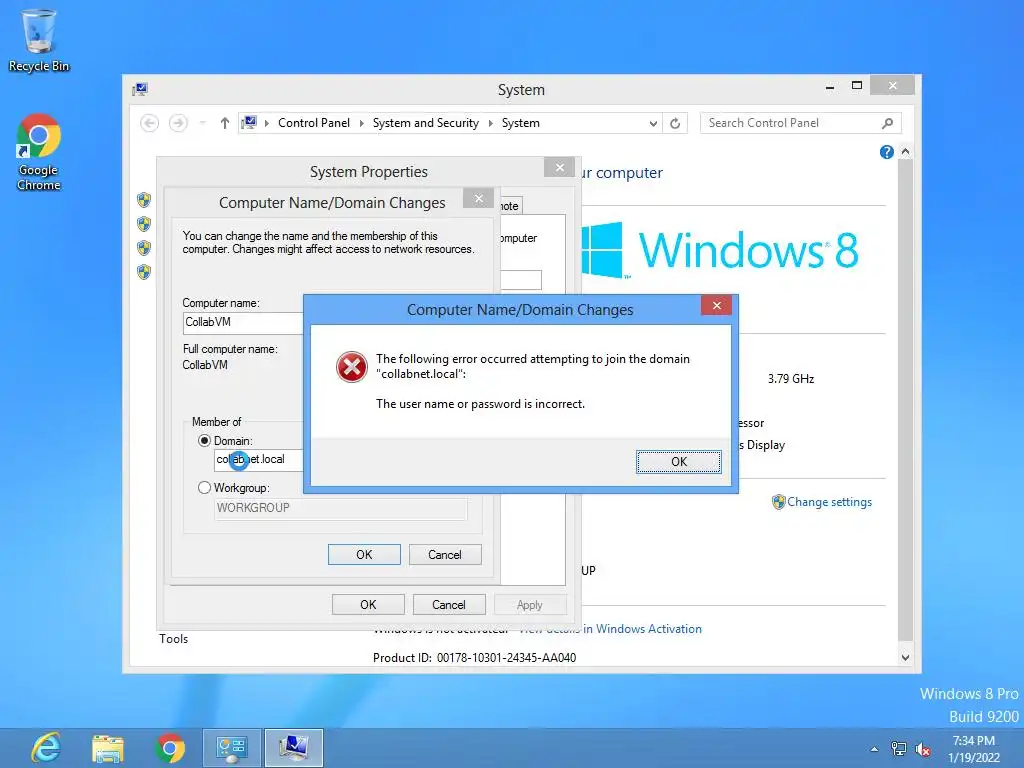Screen dimensions: 1024x768
Task: Select the Domain radio button
Action: pyautogui.click(x=204, y=441)
